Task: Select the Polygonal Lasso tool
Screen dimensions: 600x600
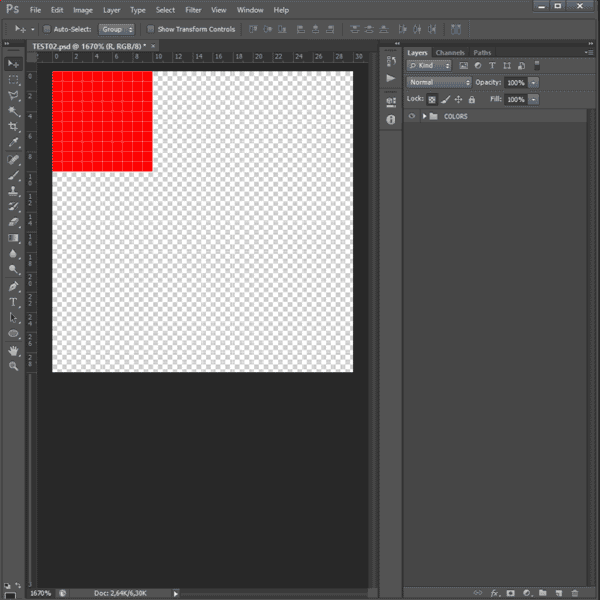Action: coord(13,95)
